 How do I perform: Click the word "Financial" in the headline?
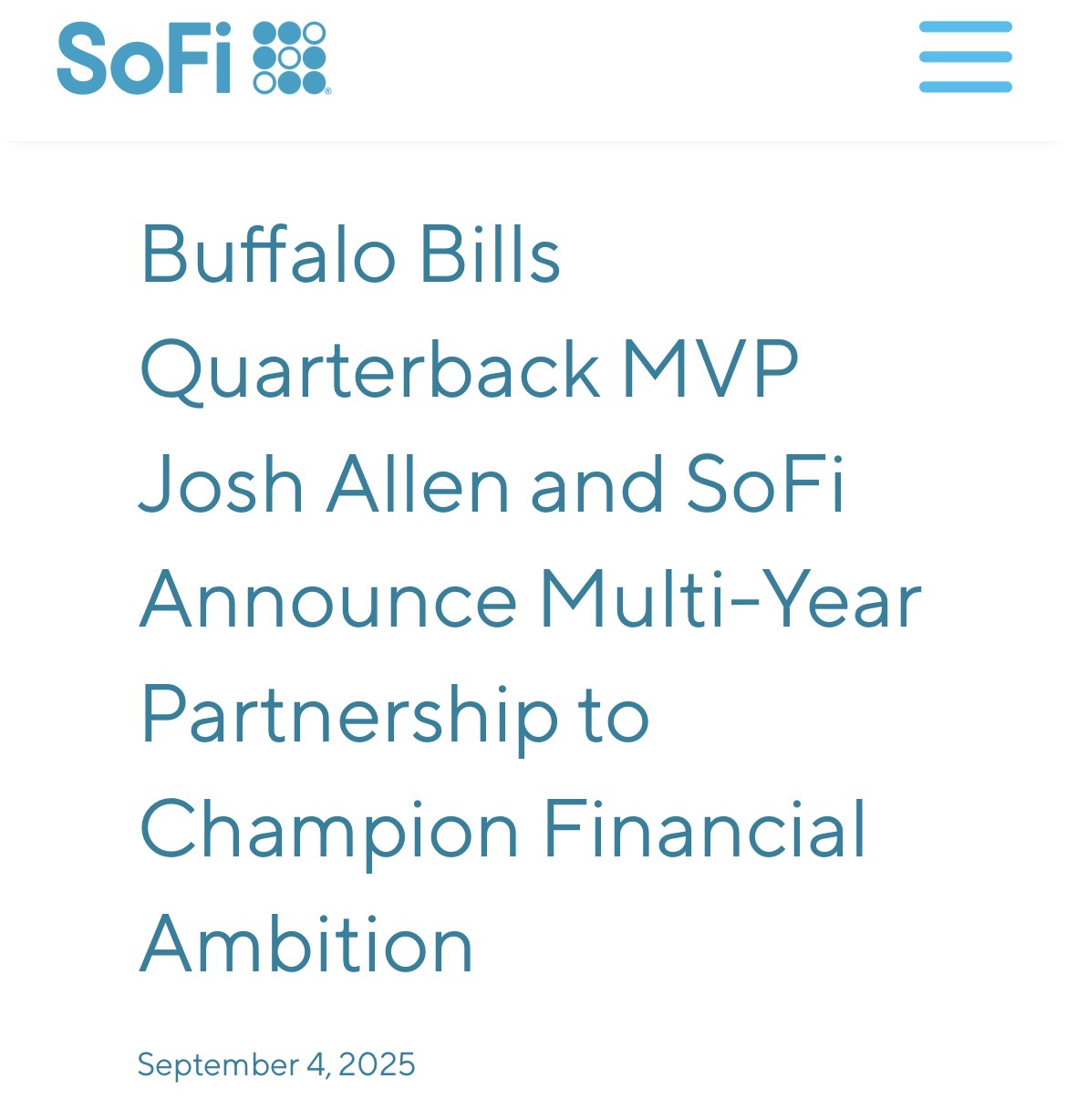point(704,829)
